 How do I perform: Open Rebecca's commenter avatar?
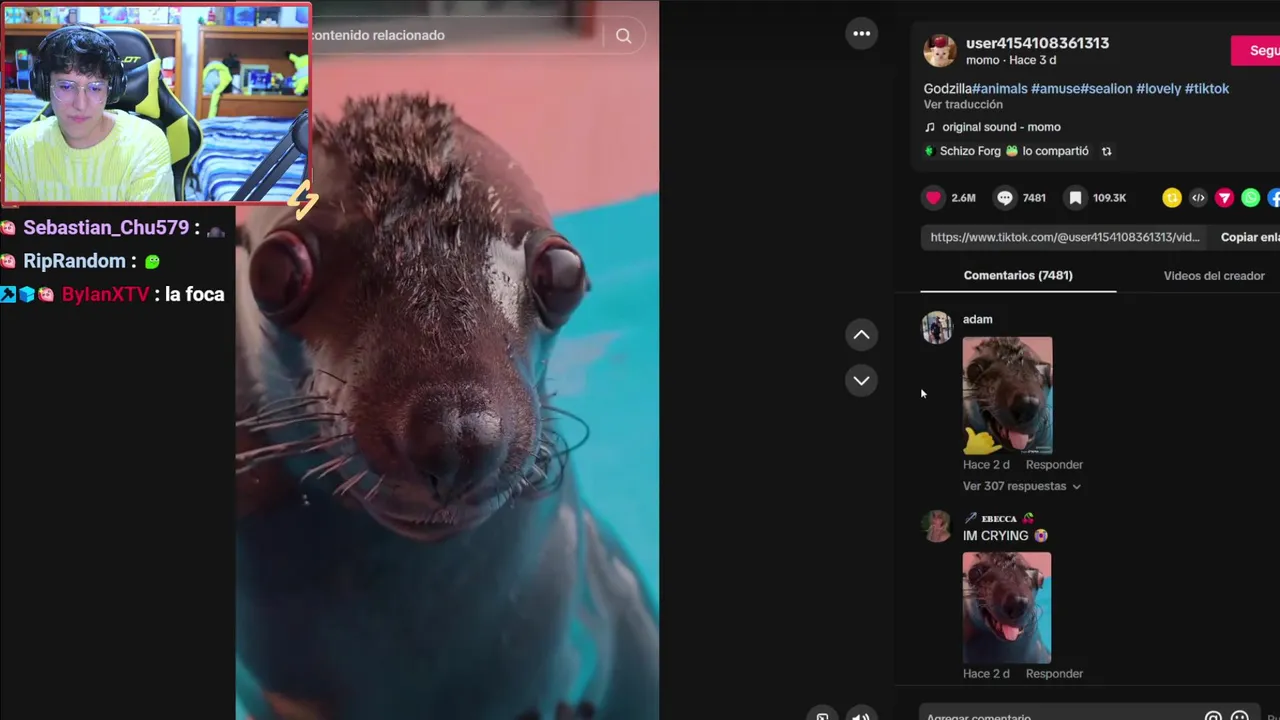[x=937, y=526]
